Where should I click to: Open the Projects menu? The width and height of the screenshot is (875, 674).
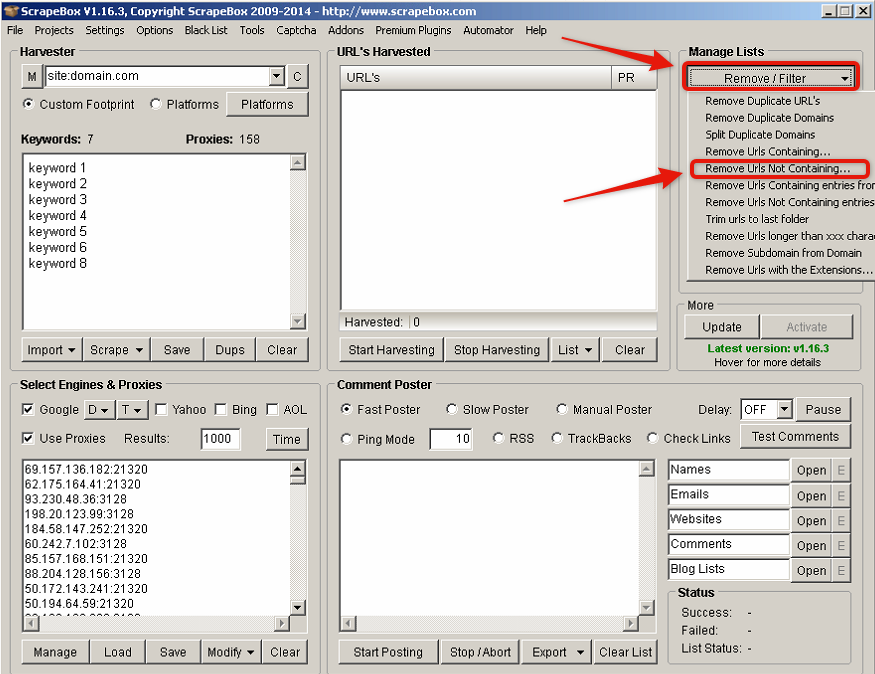click(x=54, y=30)
